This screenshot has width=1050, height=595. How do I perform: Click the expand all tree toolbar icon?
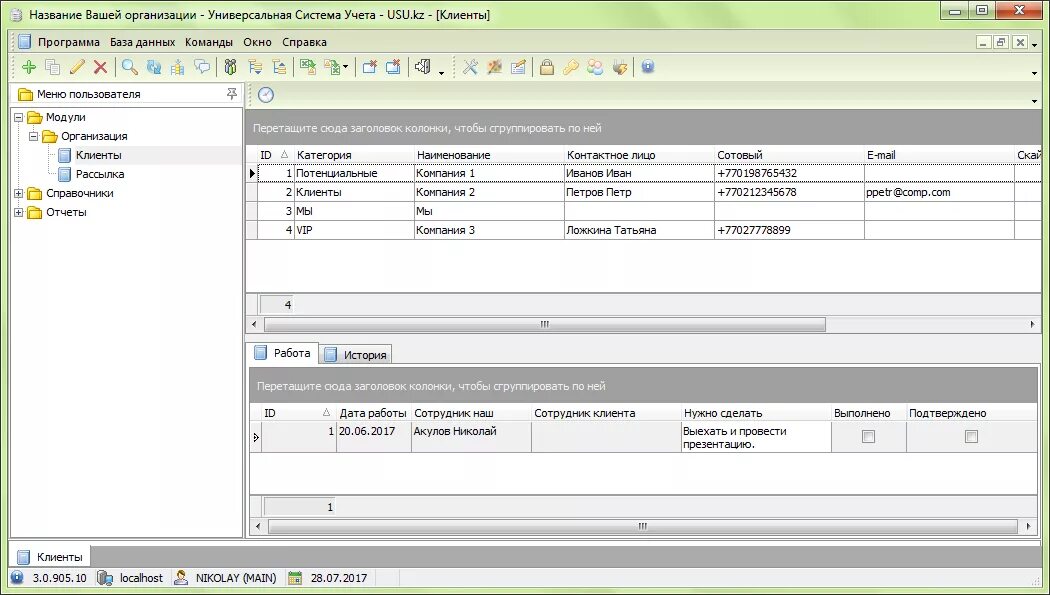(x=255, y=67)
